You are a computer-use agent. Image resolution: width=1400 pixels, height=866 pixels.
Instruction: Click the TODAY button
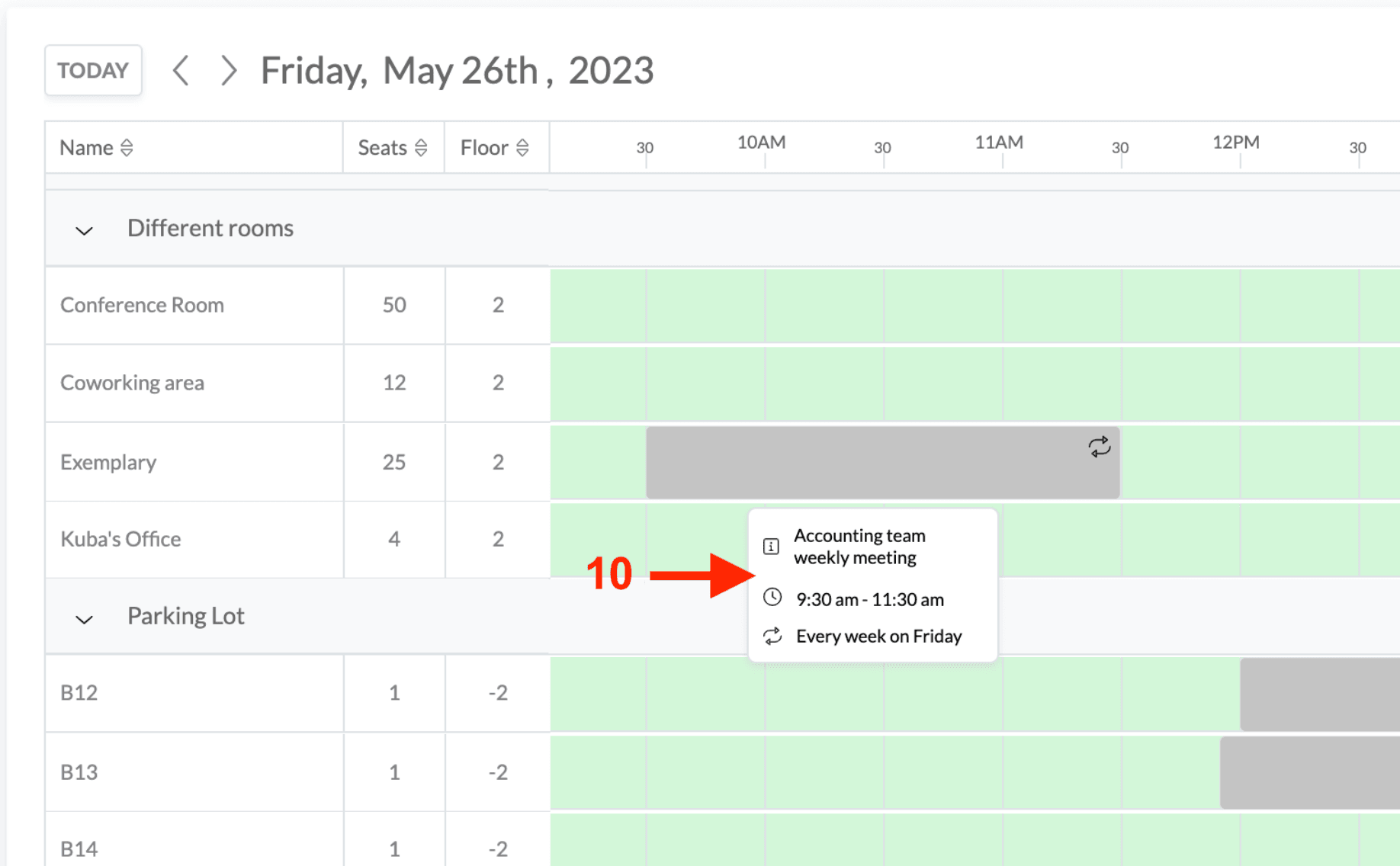click(x=93, y=71)
